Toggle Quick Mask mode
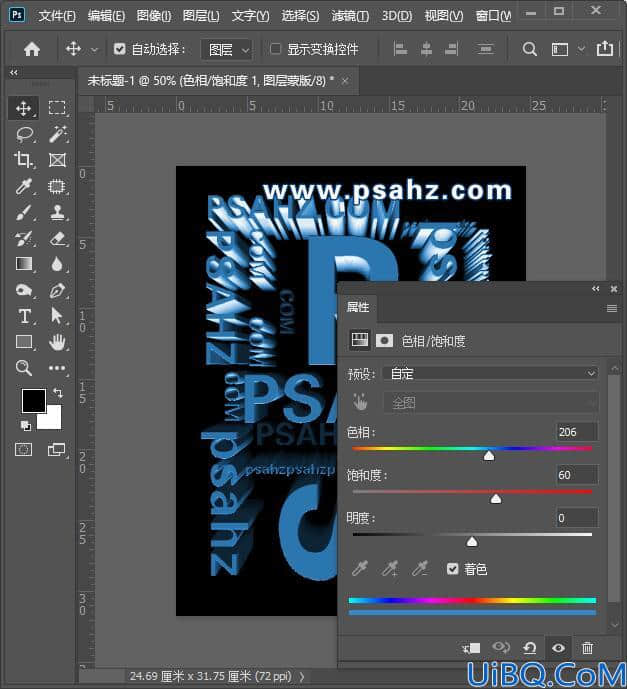Screen dimensions: 627x689 tap(23, 450)
